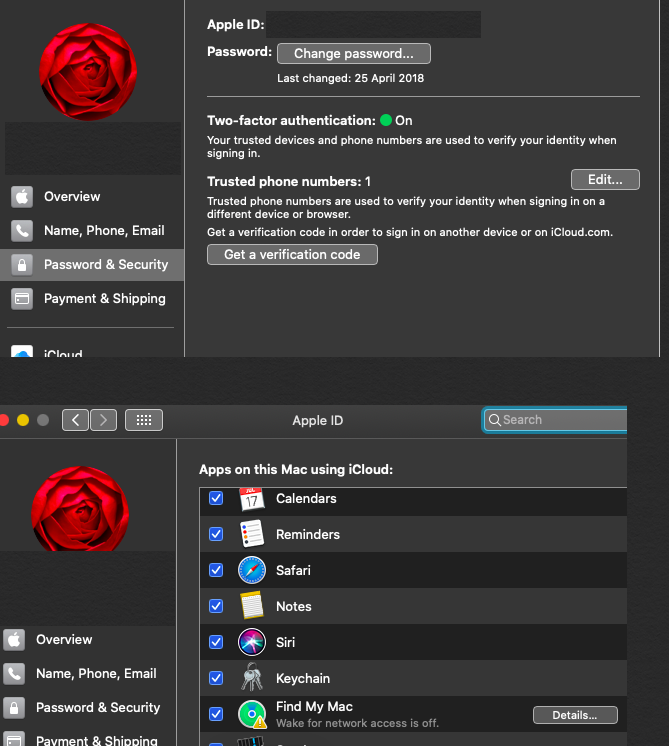Click the phone icon in bottom window sidebar

[x=14, y=674]
